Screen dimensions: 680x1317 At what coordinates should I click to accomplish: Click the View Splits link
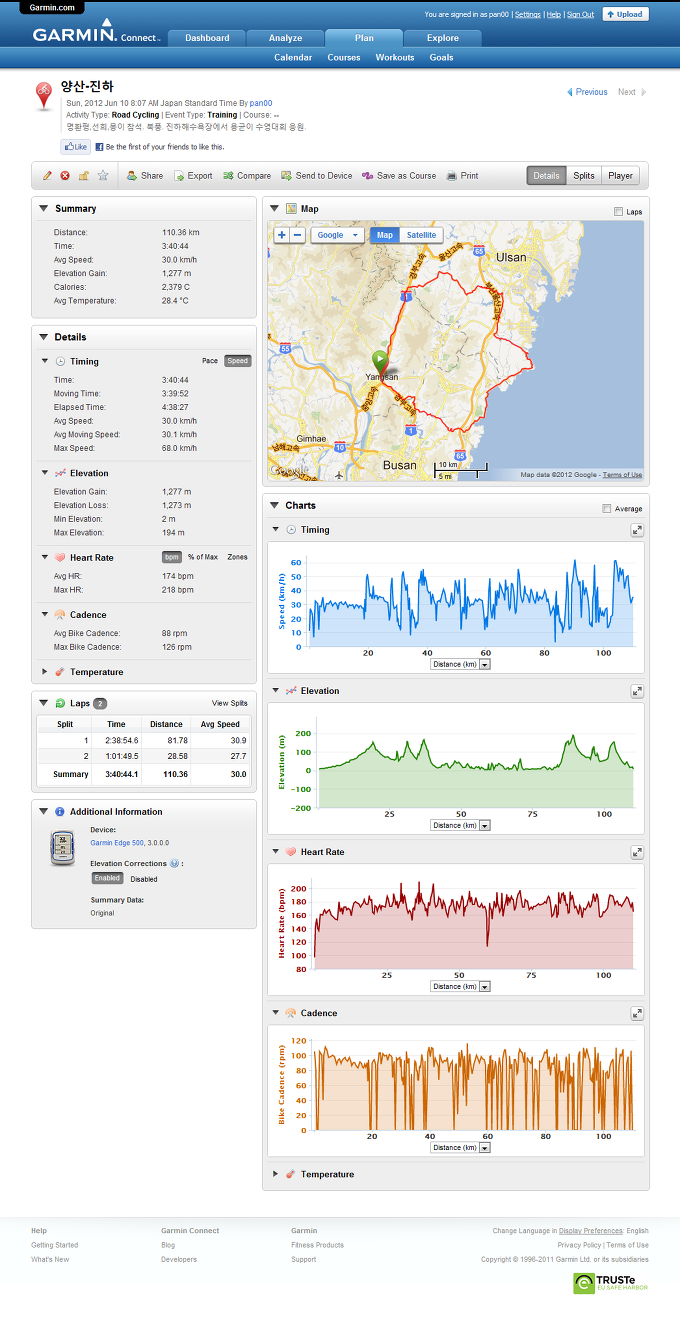coord(230,703)
